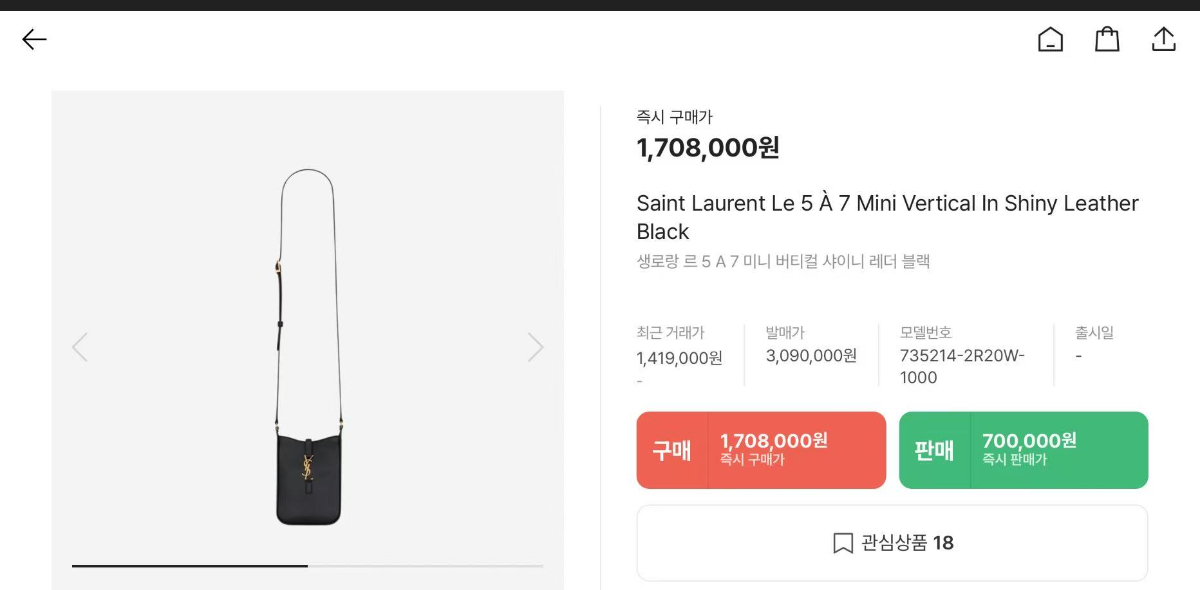Open the shopping bag icon
The image size is (1200, 590).
click(x=1107, y=40)
